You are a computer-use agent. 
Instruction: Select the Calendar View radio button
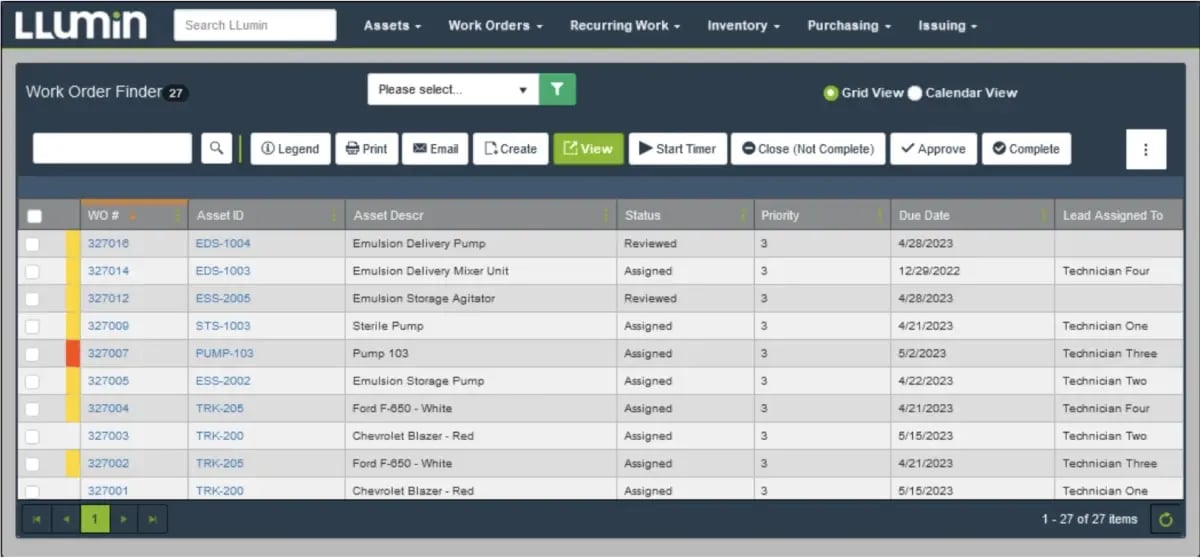(915, 93)
